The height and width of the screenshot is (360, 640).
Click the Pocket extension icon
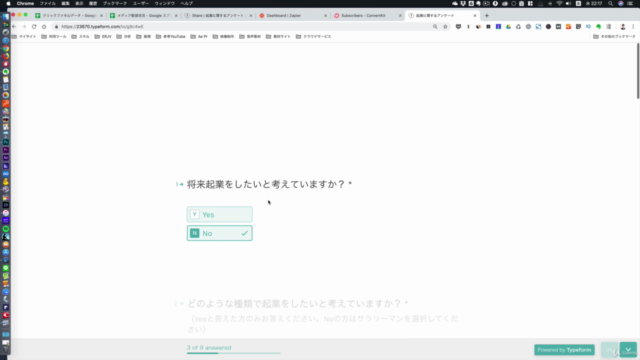458,27
